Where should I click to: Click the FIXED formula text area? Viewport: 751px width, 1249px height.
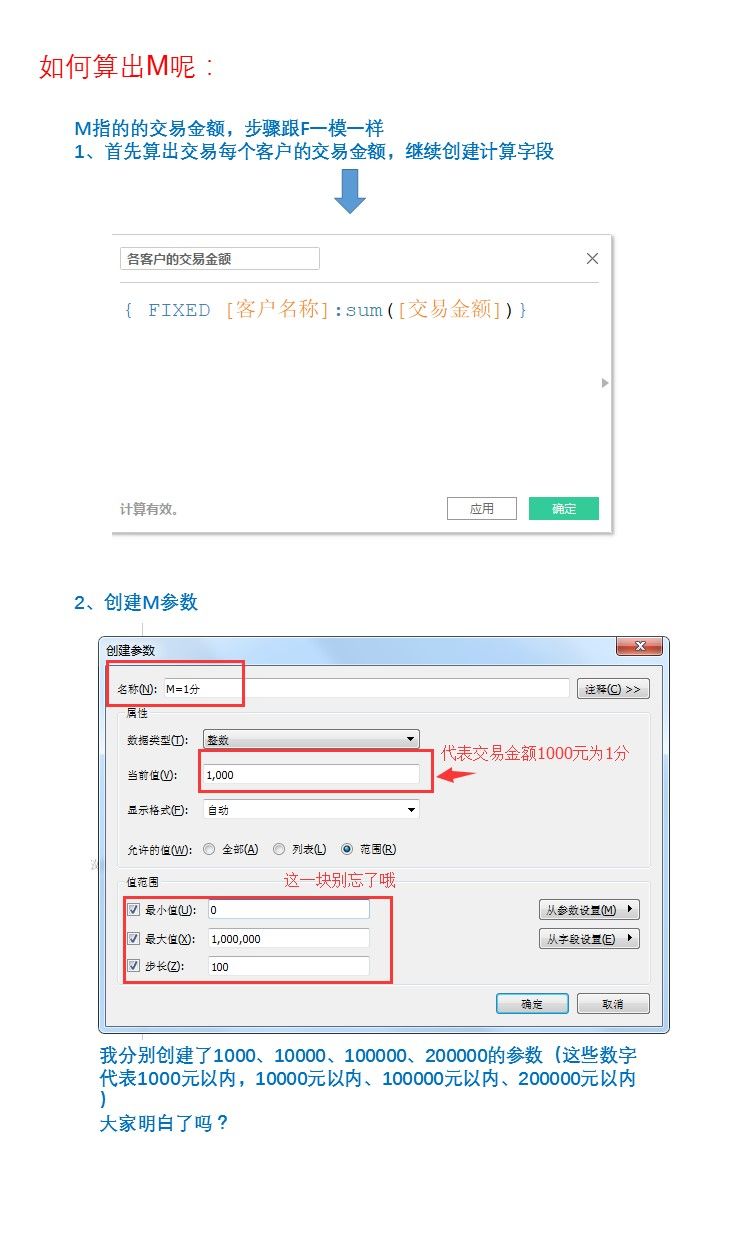click(326, 310)
